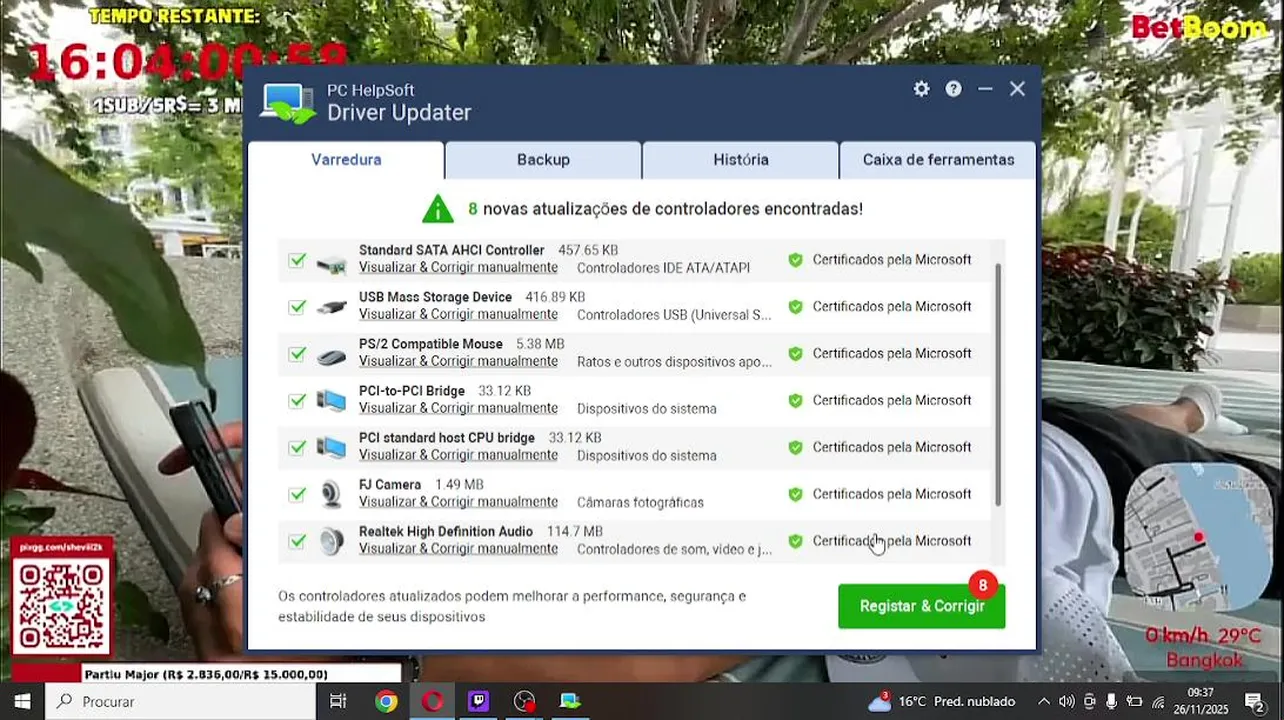This screenshot has width=1284, height=720.
Task: Uncheck Realtek High Definition Audio checkbox
Action: (297, 542)
